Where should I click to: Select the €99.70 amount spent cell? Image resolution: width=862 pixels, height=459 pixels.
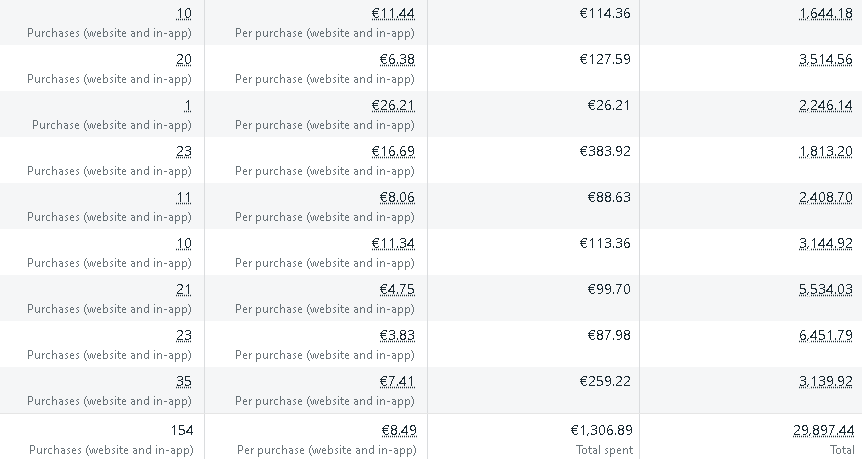(x=609, y=290)
